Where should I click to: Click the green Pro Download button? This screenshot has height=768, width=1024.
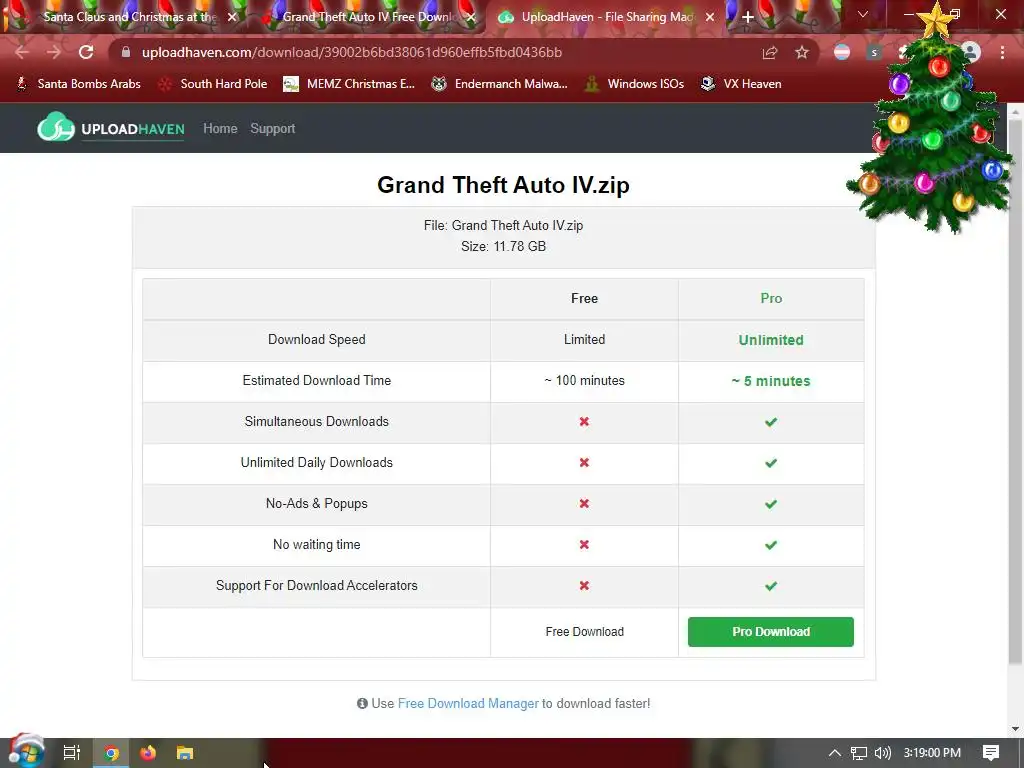click(x=771, y=632)
